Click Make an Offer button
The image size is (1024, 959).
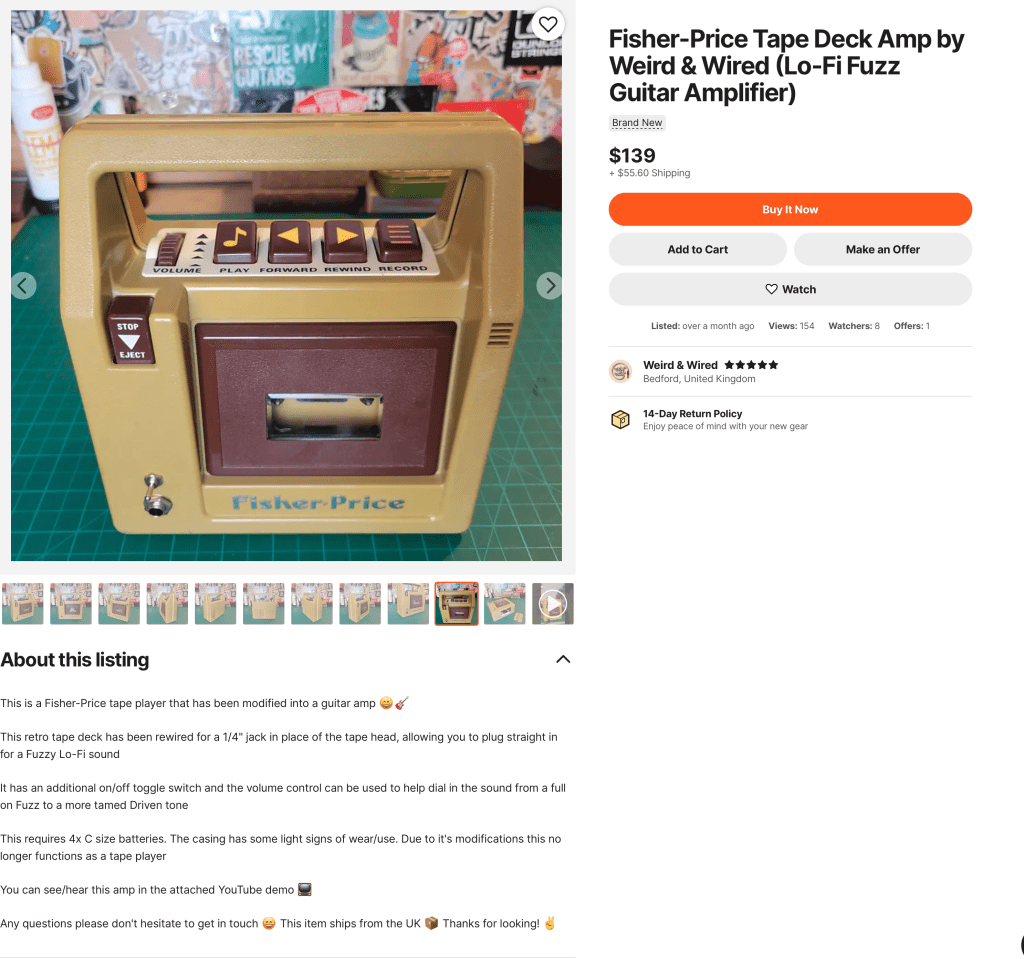point(883,250)
